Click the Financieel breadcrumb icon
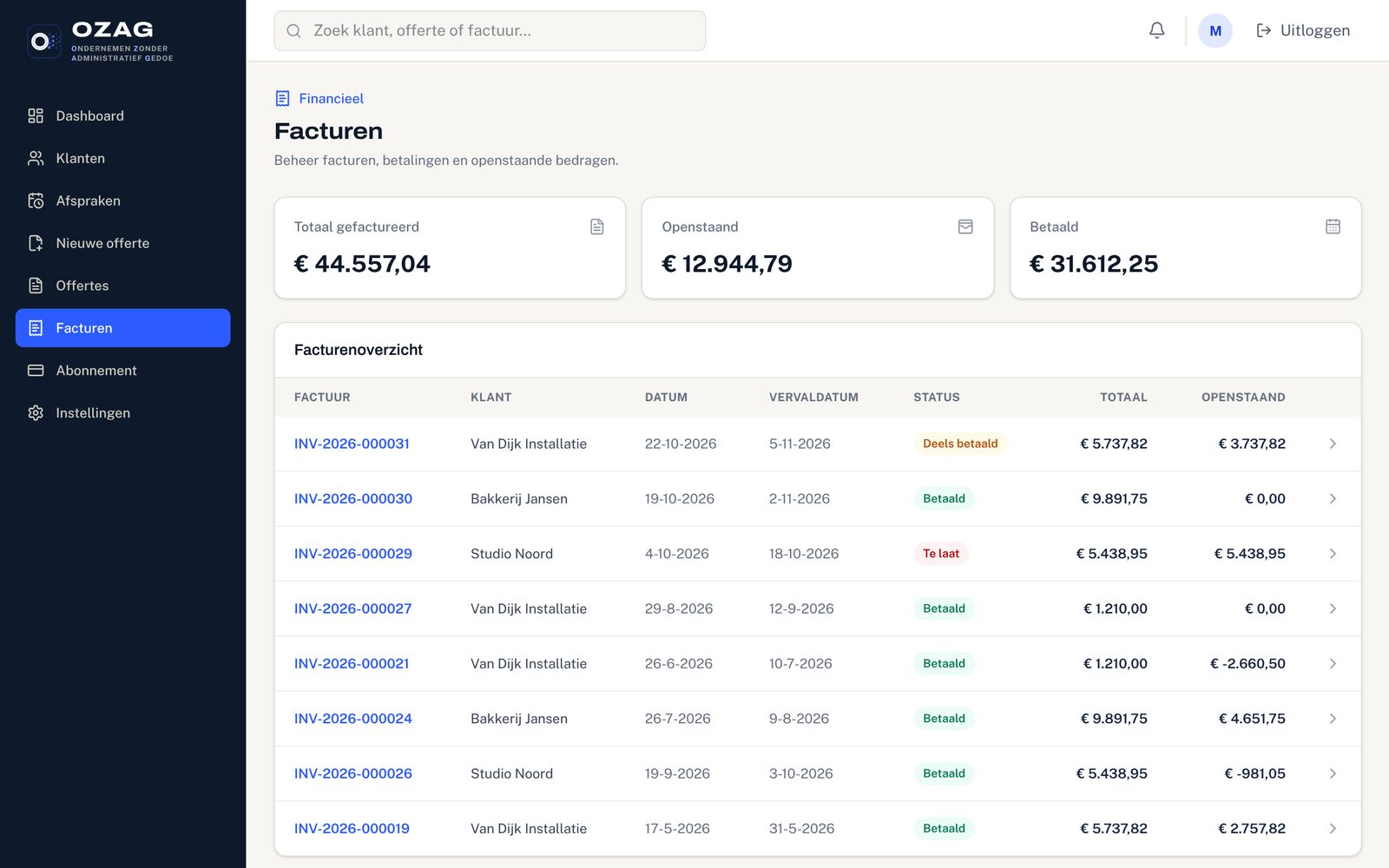1389x868 pixels. point(282,98)
